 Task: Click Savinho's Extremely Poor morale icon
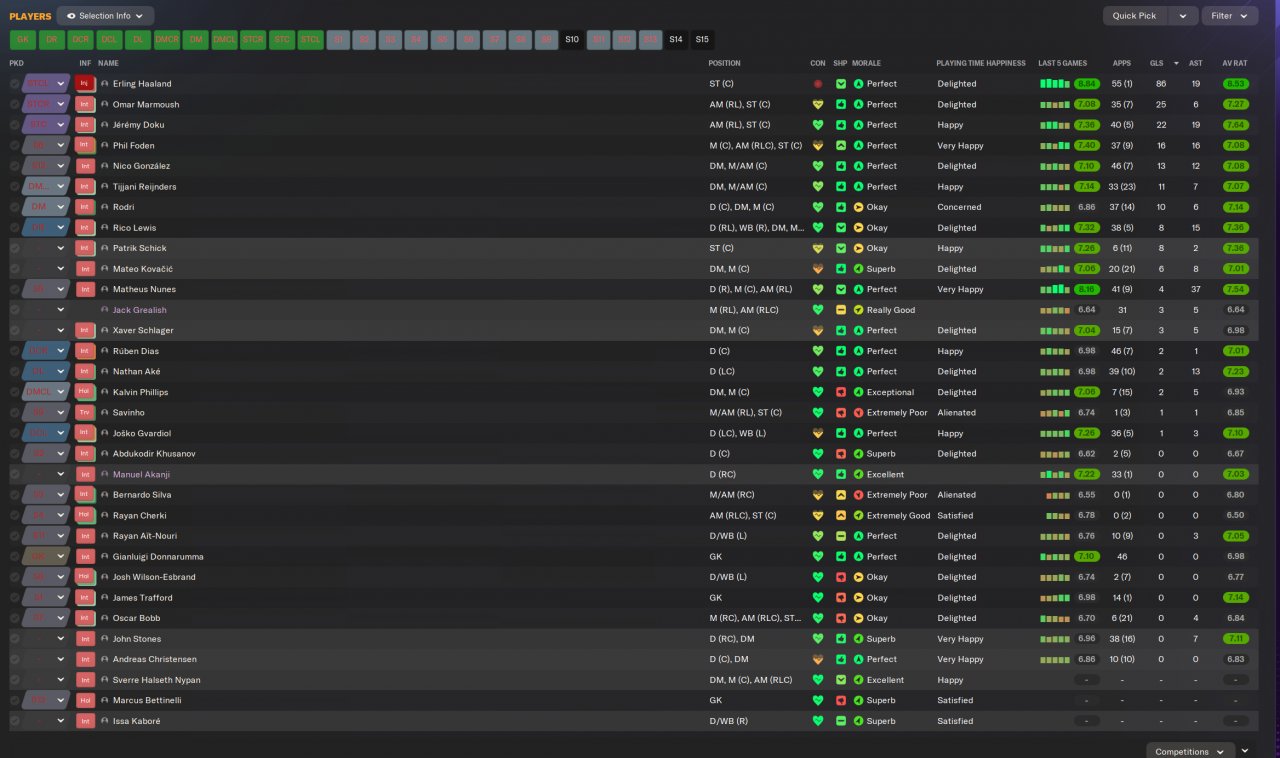pos(858,413)
